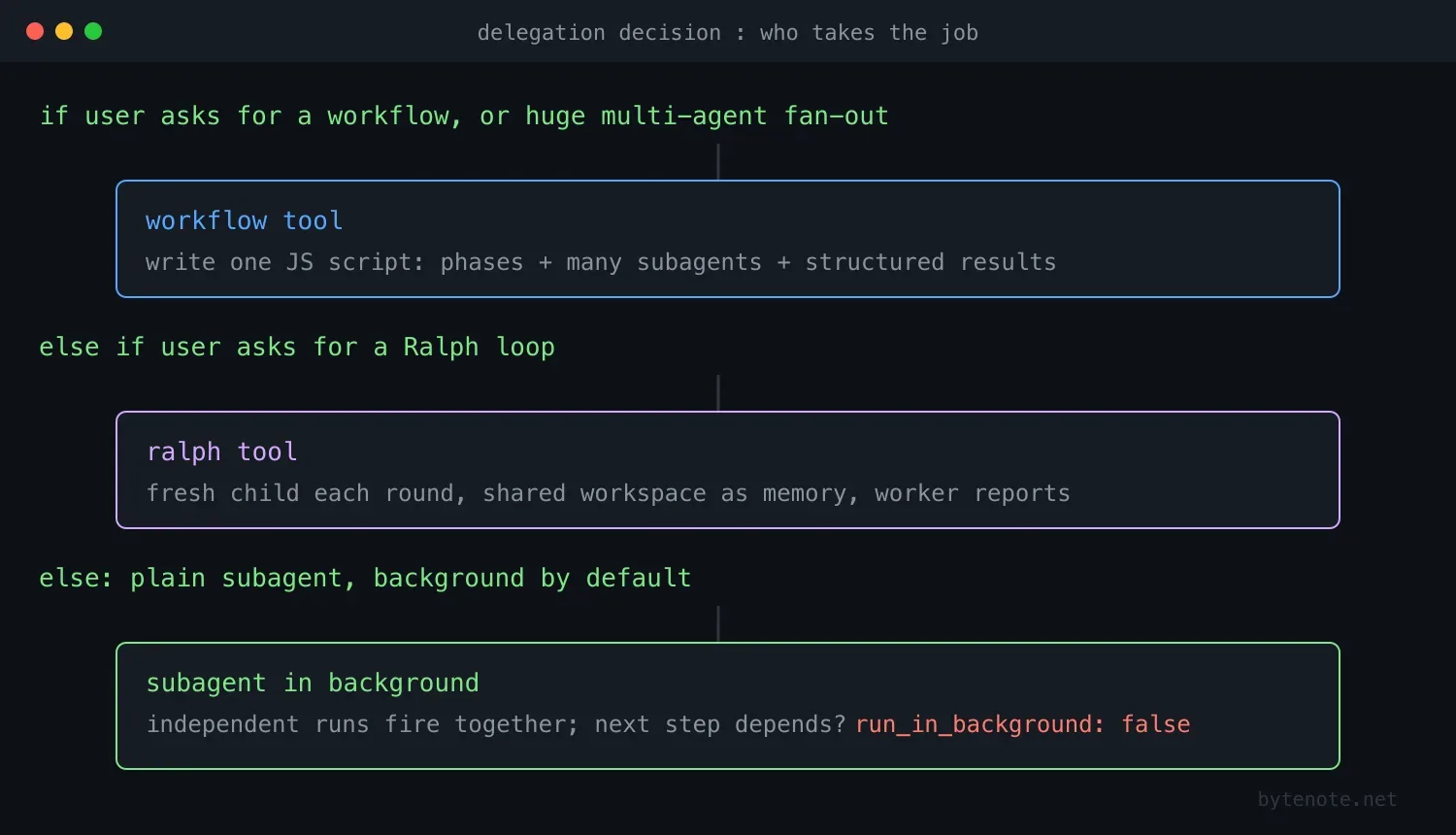
Task: Click the line 'else: plain subagent, background by default'
Action: pyautogui.click(x=365, y=578)
